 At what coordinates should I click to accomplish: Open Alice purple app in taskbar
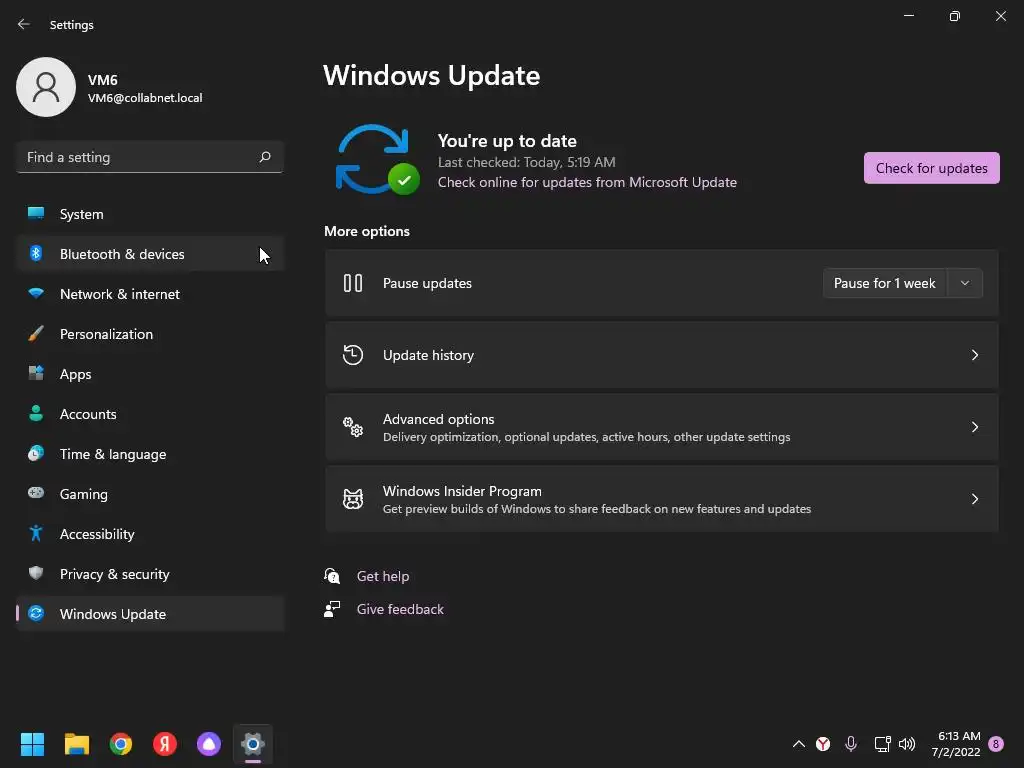coord(209,744)
